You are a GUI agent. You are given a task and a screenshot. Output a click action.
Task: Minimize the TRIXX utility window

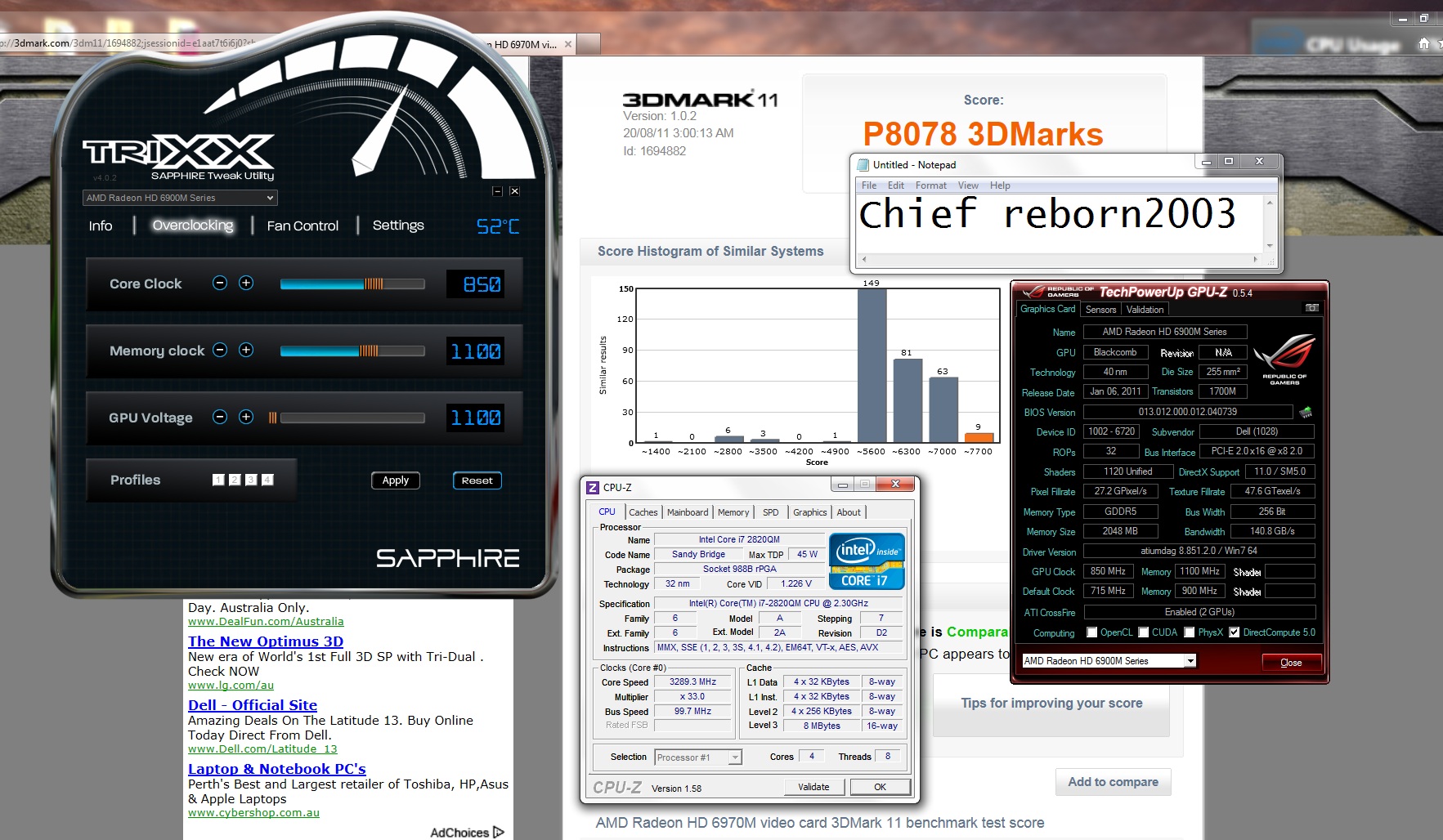497,191
